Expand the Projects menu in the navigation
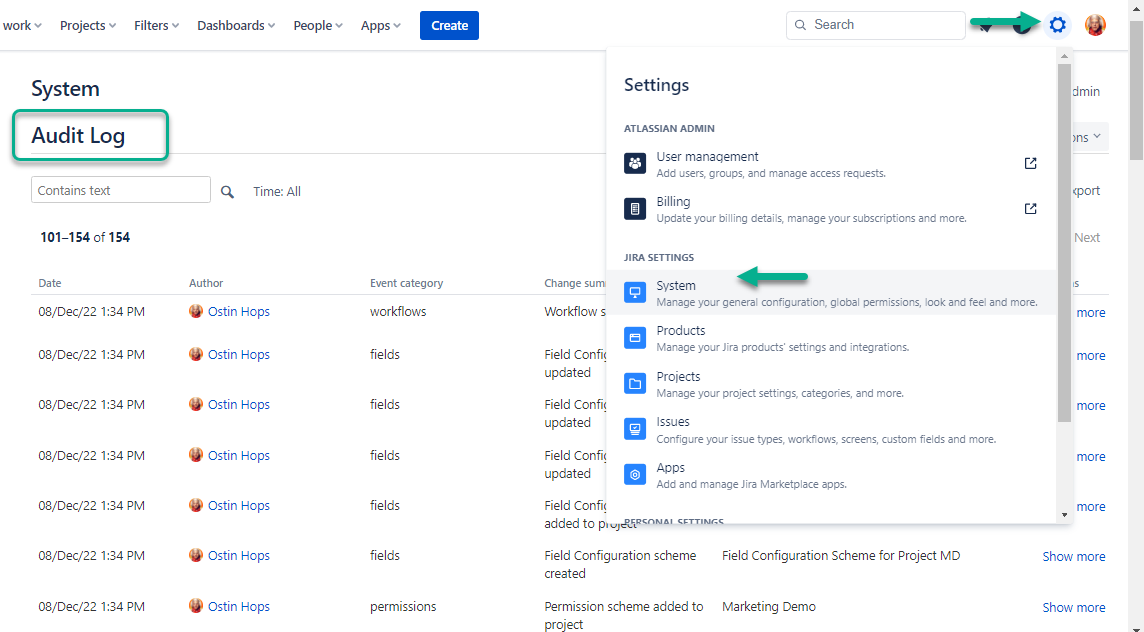Viewport: 1144px width, 632px height. pos(87,25)
